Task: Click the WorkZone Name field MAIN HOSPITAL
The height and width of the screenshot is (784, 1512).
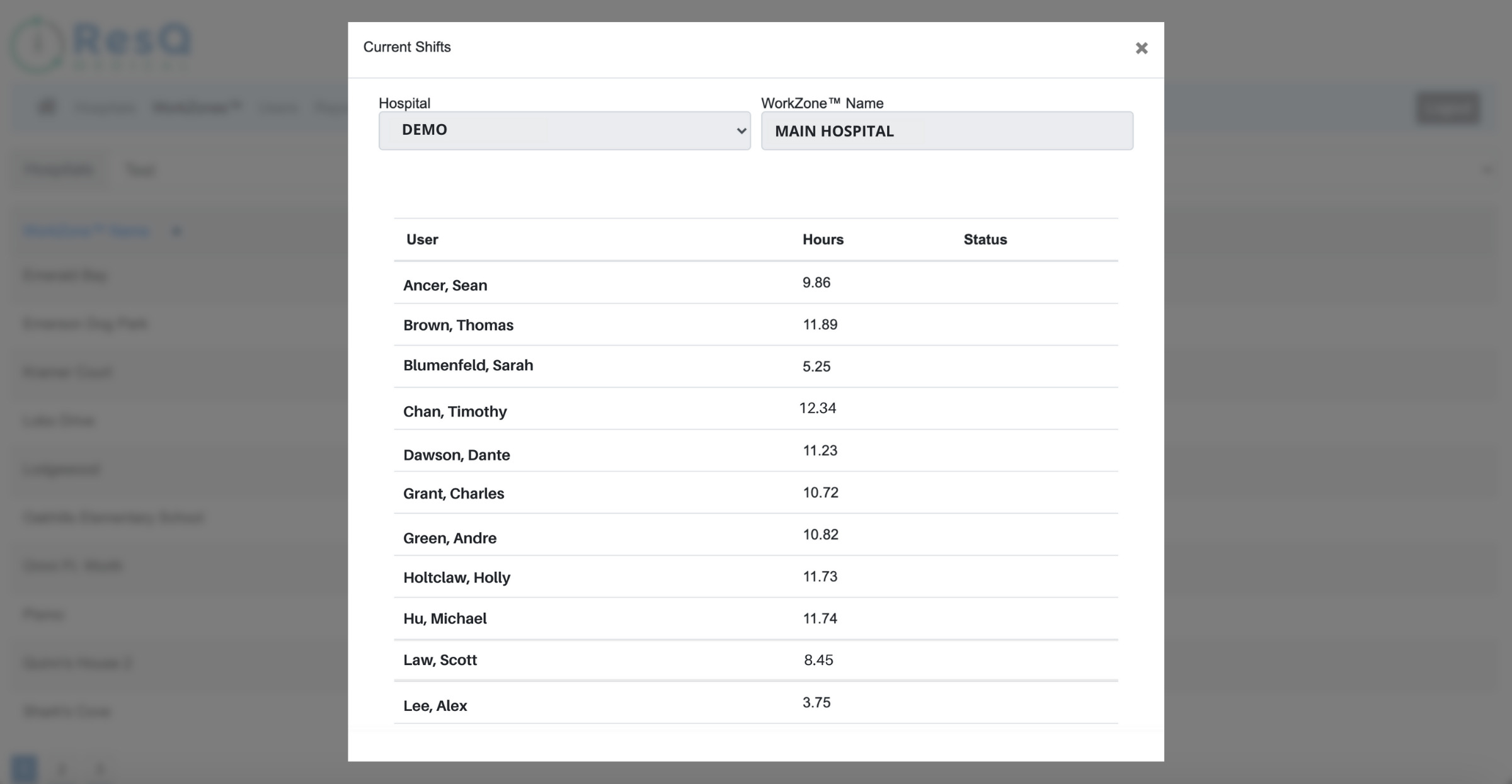Action: pyautogui.click(x=947, y=131)
